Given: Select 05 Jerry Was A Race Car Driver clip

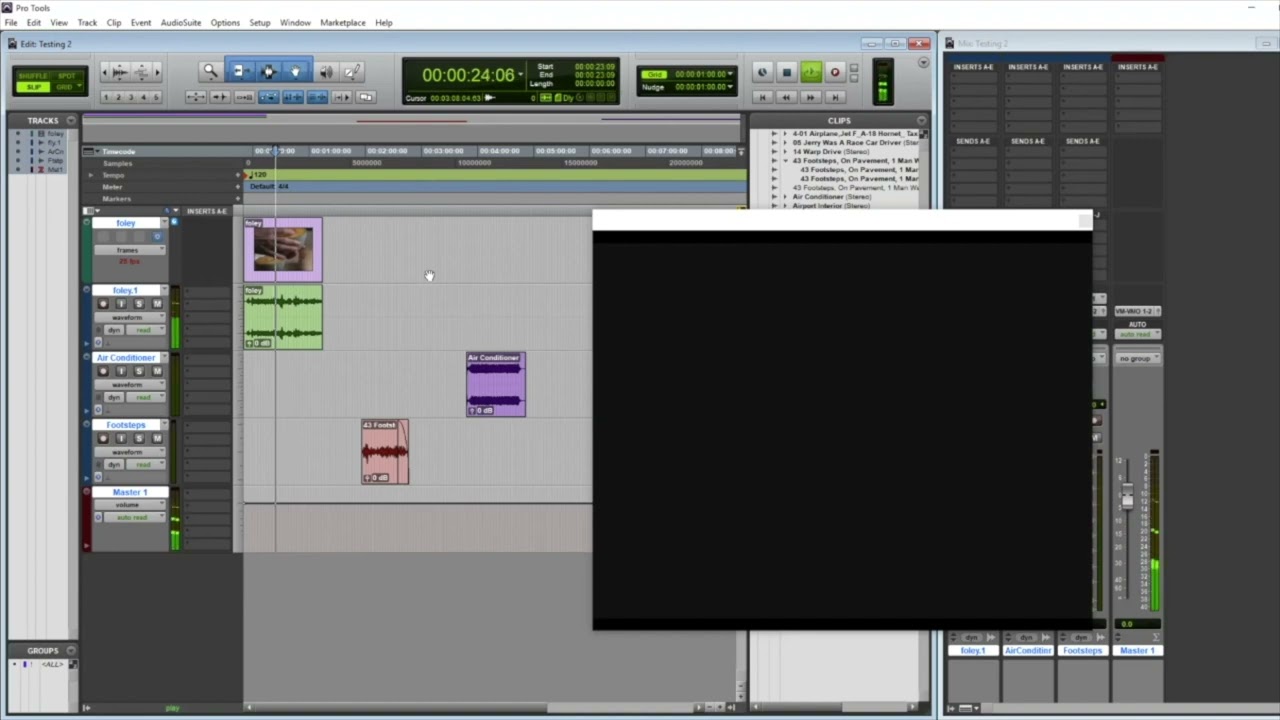Looking at the screenshot, I should [x=855, y=143].
